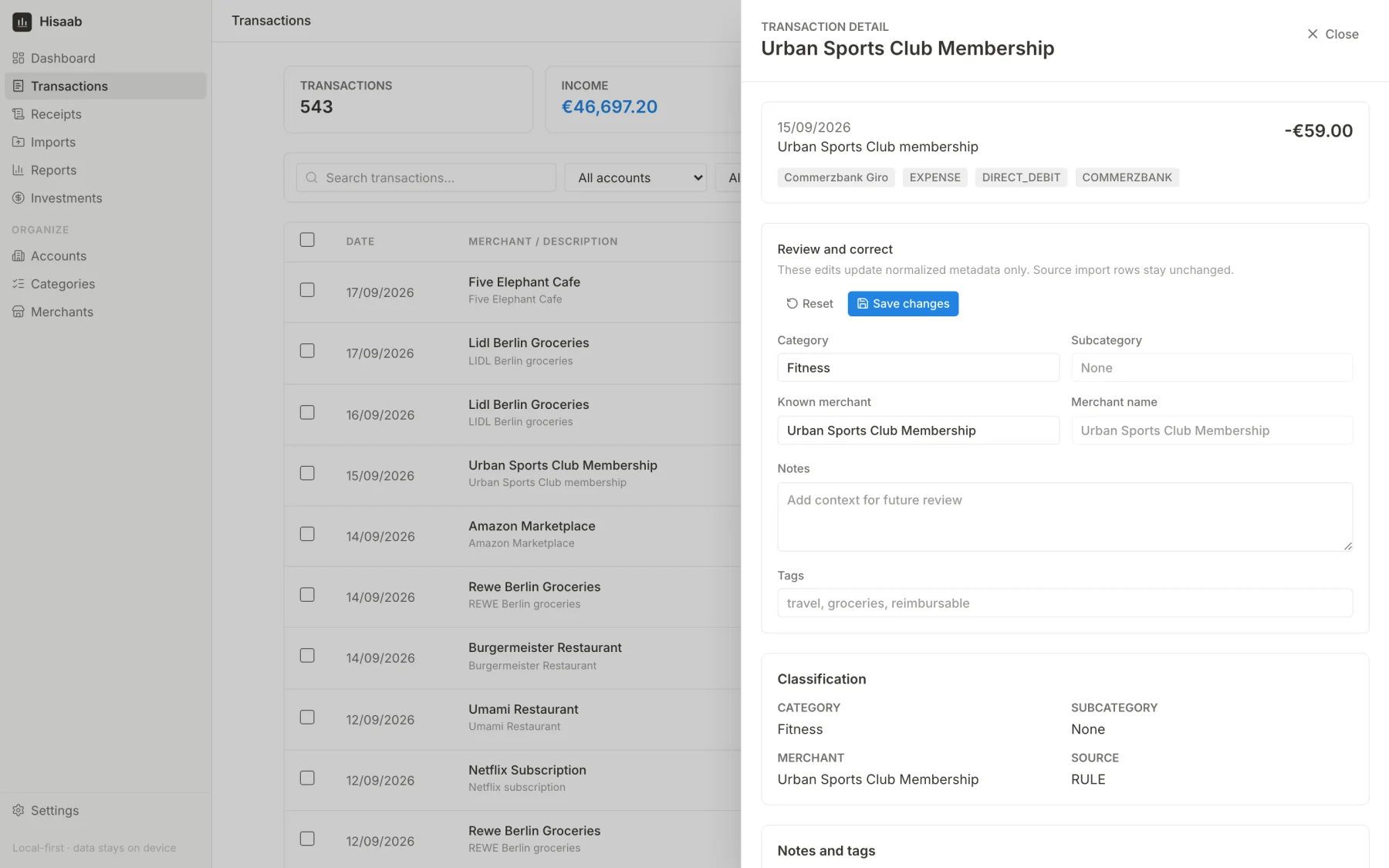The height and width of the screenshot is (868, 1389).
Task: Click the Dashboard grid icon in sidebar
Action: click(19, 58)
